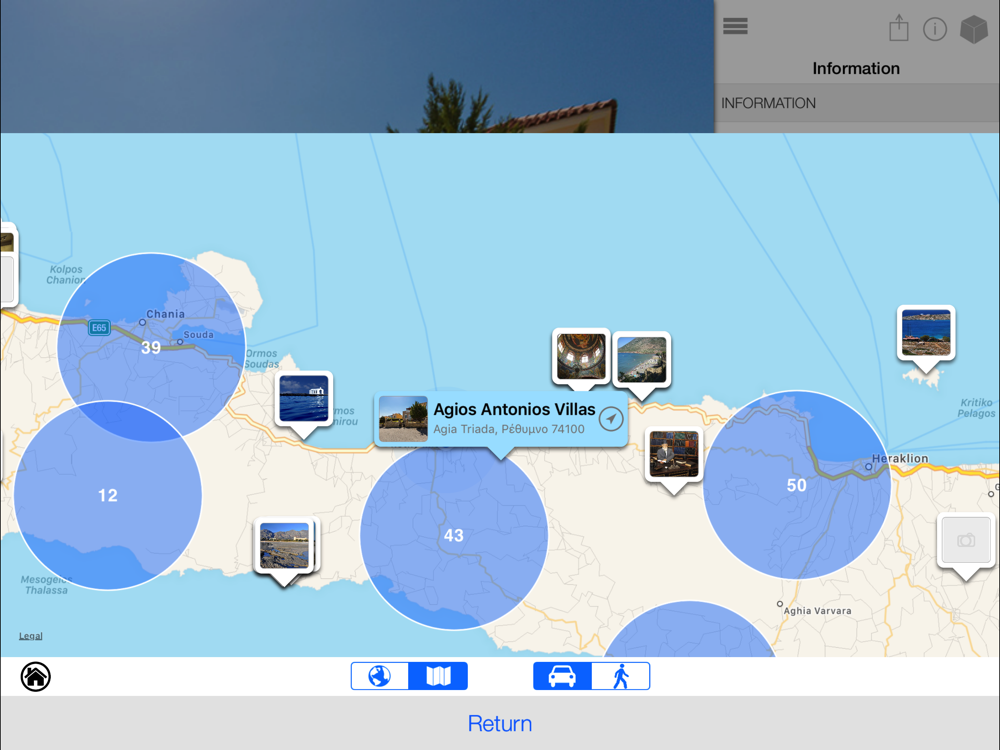The image size is (1000, 750).
Task: Open the hamburger menu icon
Action: pyautogui.click(x=735, y=27)
